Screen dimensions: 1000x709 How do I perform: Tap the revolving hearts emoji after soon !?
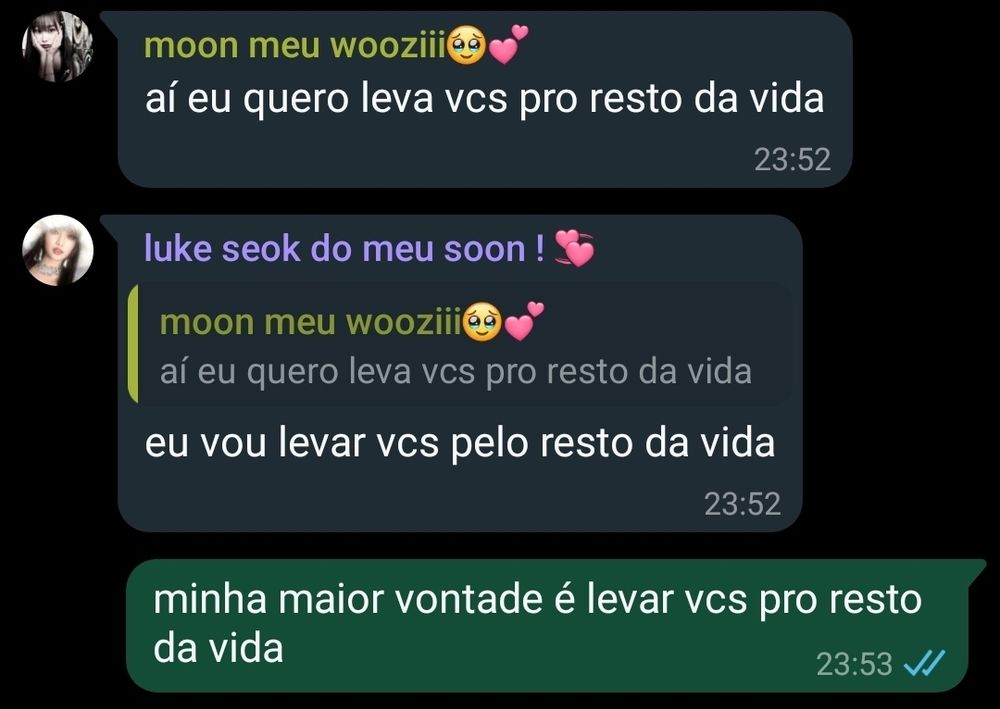(x=574, y=248)
